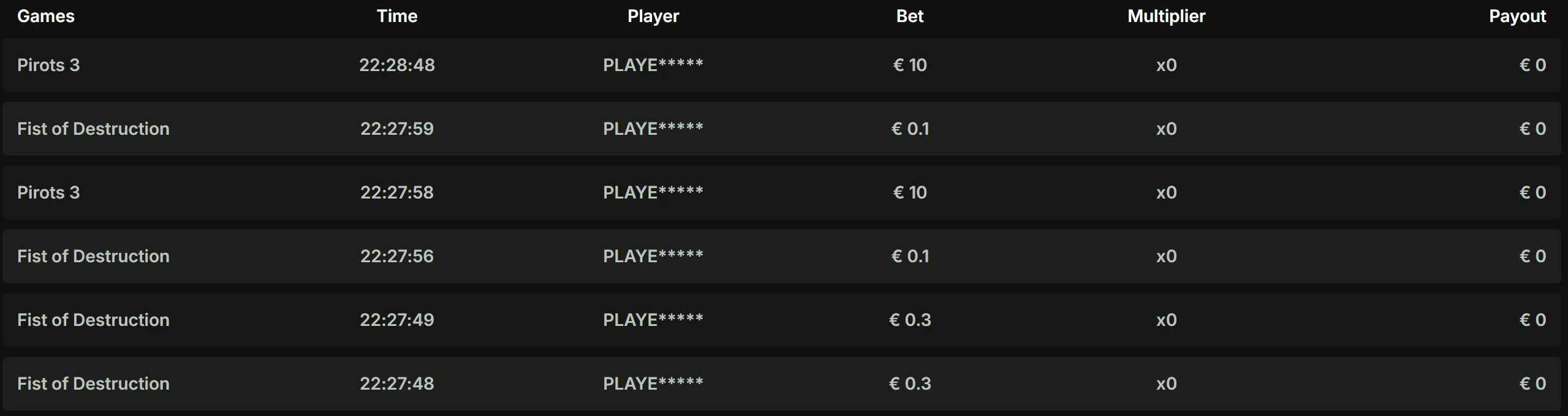Image resolution: width=1568 pixels, height=416 pixels.
Task: Click the € 0.3 bet at 22:27:49
Action: (x=911, y=319)
